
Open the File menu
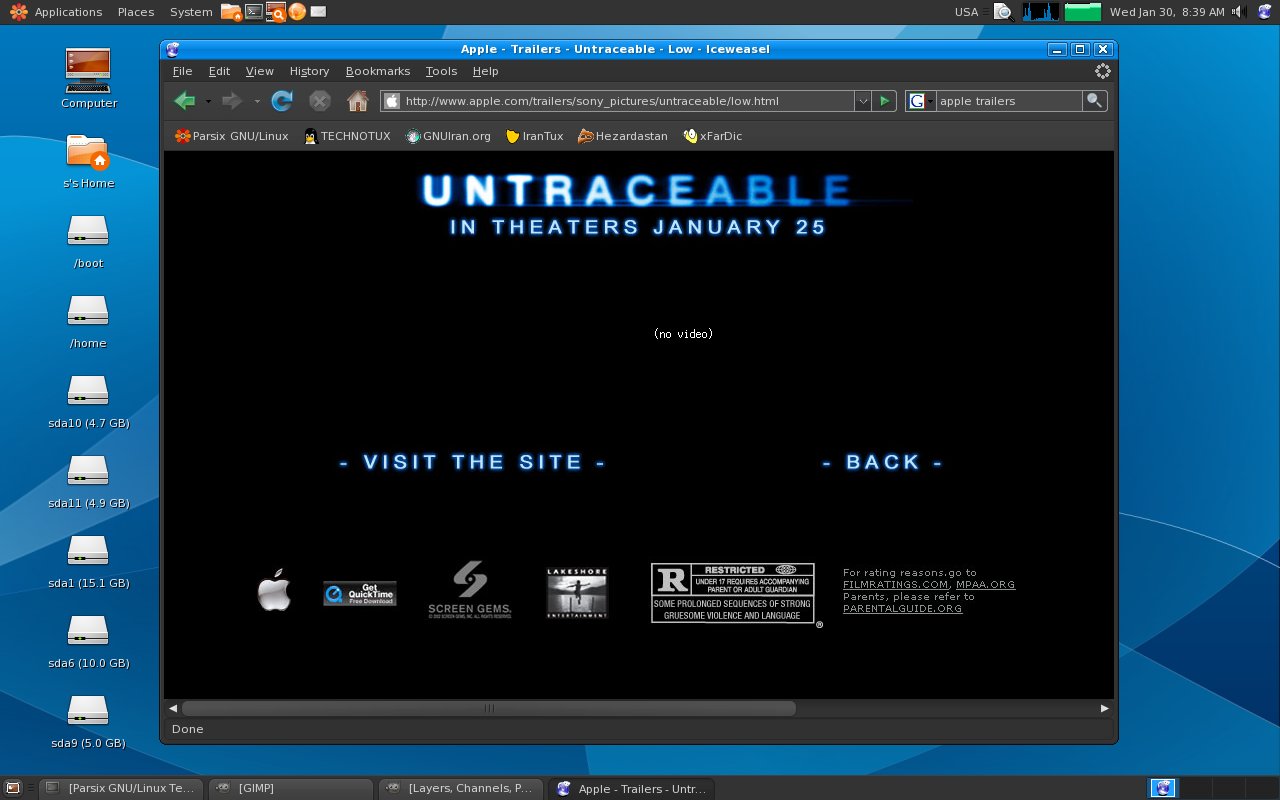tap(182, 71)
